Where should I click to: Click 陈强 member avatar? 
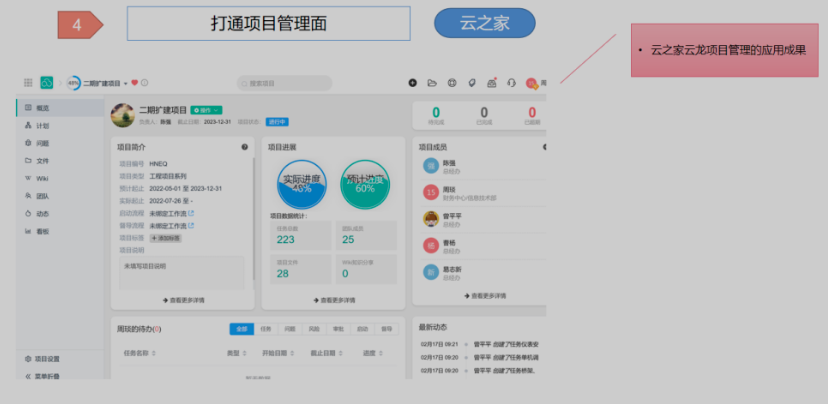tap(431, 166)
